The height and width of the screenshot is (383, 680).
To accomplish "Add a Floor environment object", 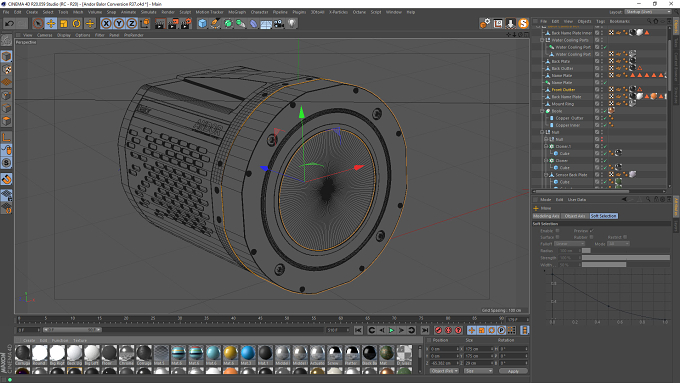I will (x=266, y=23).
